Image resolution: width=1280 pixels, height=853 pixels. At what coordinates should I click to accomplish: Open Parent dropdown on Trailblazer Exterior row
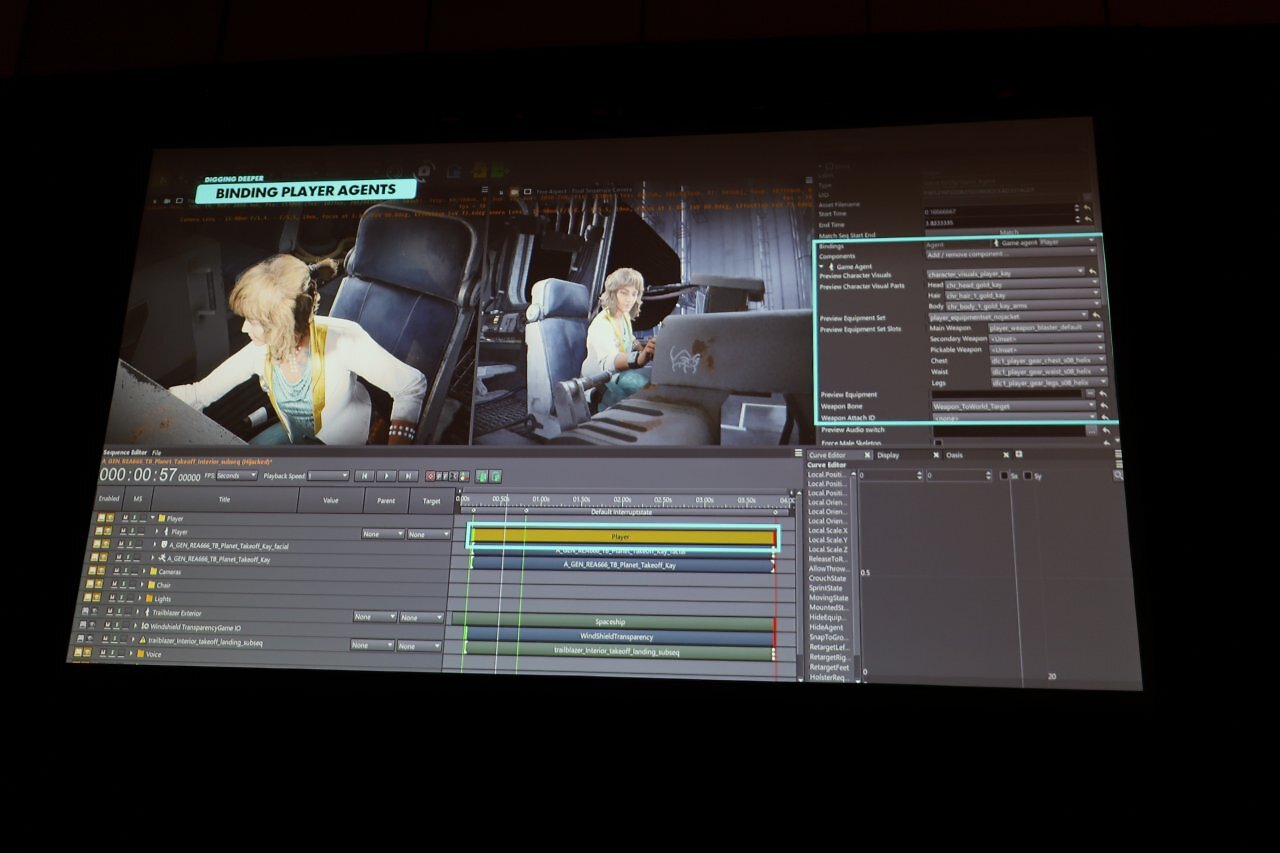[374, 617]
